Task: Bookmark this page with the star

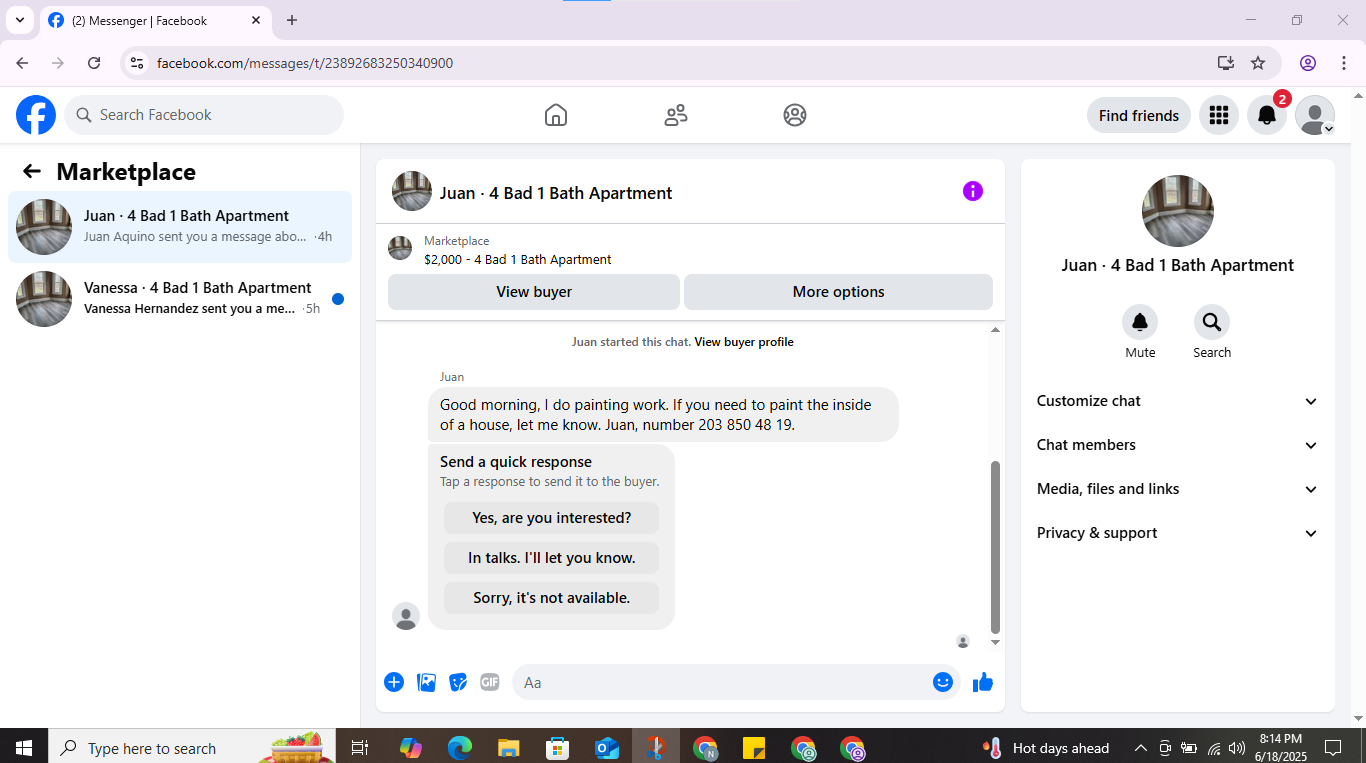Action: click(x=1258, y=63)
